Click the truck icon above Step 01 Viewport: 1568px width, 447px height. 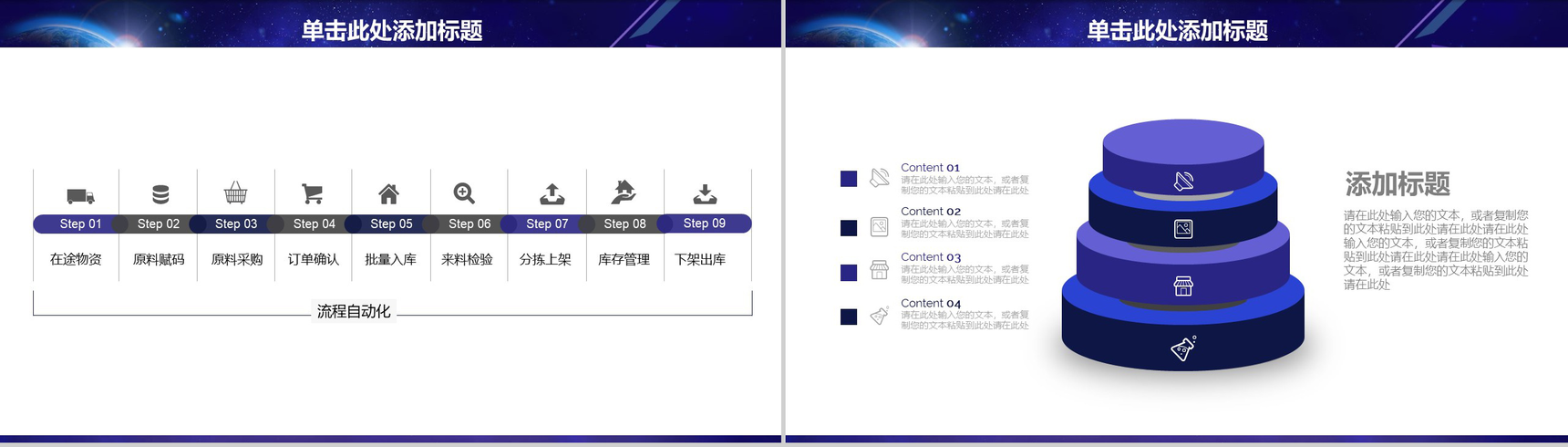point(80,195)
